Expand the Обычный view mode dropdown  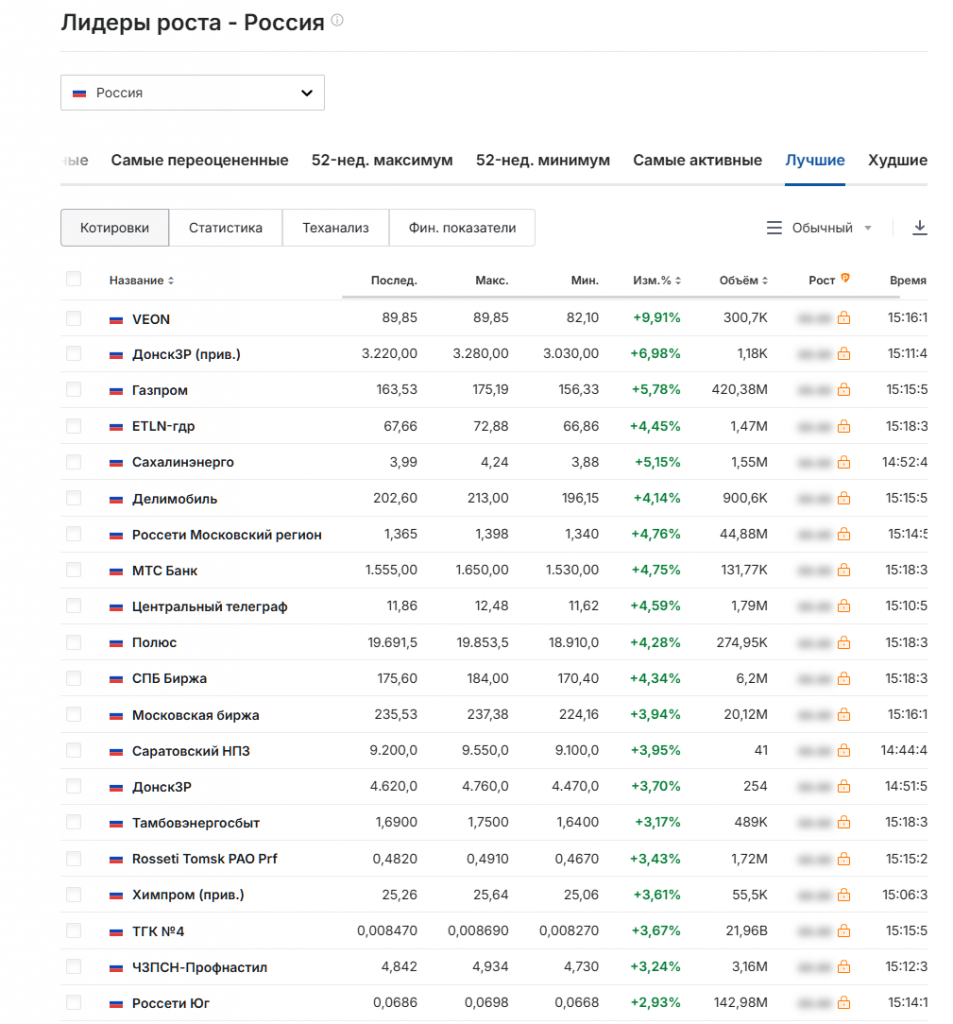[820, 228]
